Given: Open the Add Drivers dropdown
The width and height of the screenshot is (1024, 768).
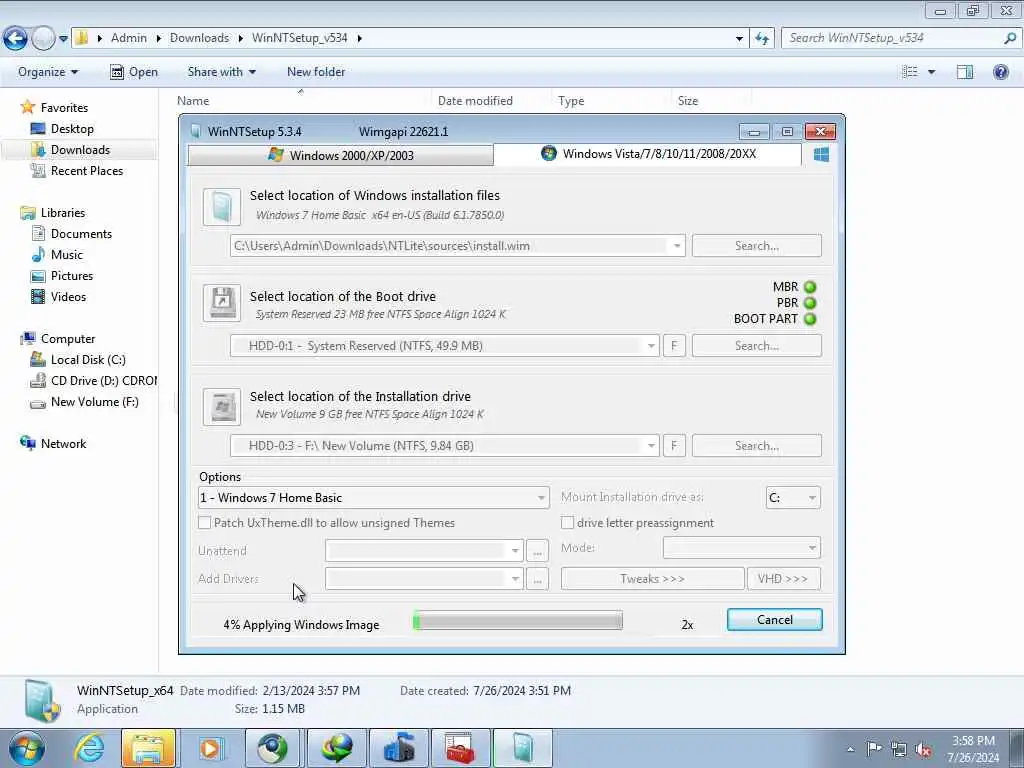Looking at the screenshot, I should pos(515,579).
